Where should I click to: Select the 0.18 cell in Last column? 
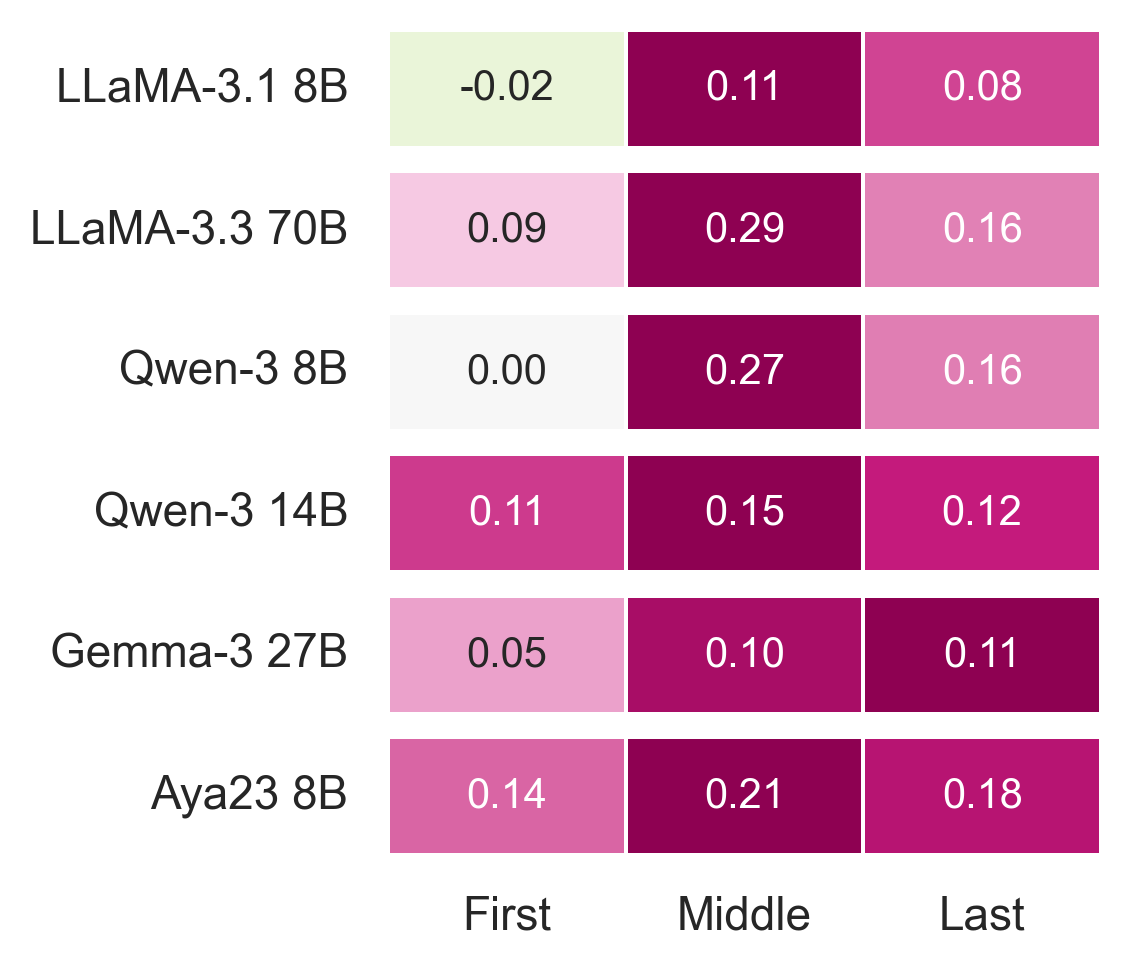coord(982,796)
